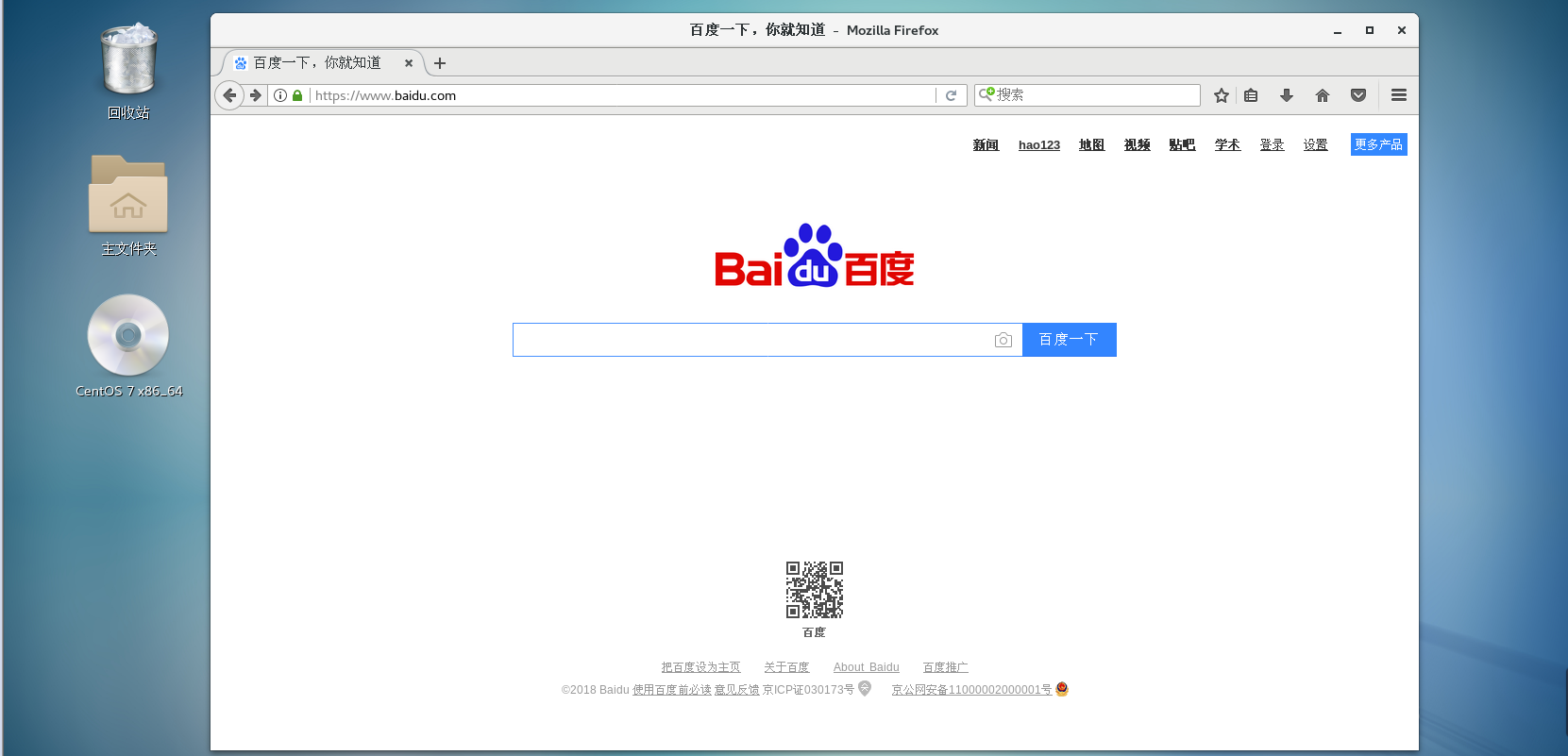The width and height of the screenshot is (1568, 756).
Task: Click 使用百度前必读 link
Action: [672, 690]
